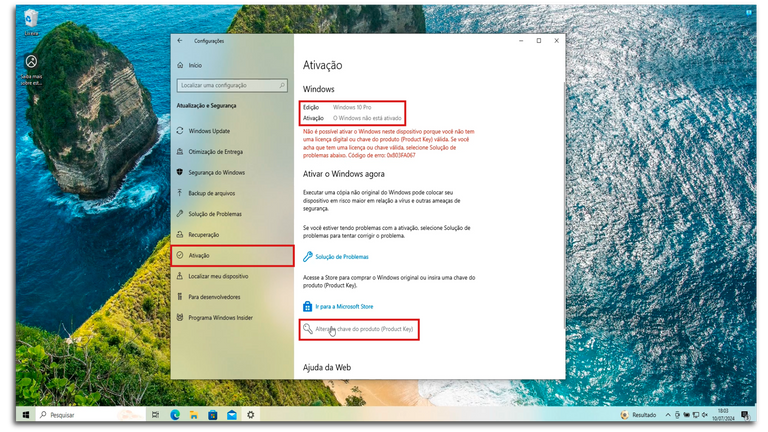Click the Otimização de Entrega icon

[180, 151]
